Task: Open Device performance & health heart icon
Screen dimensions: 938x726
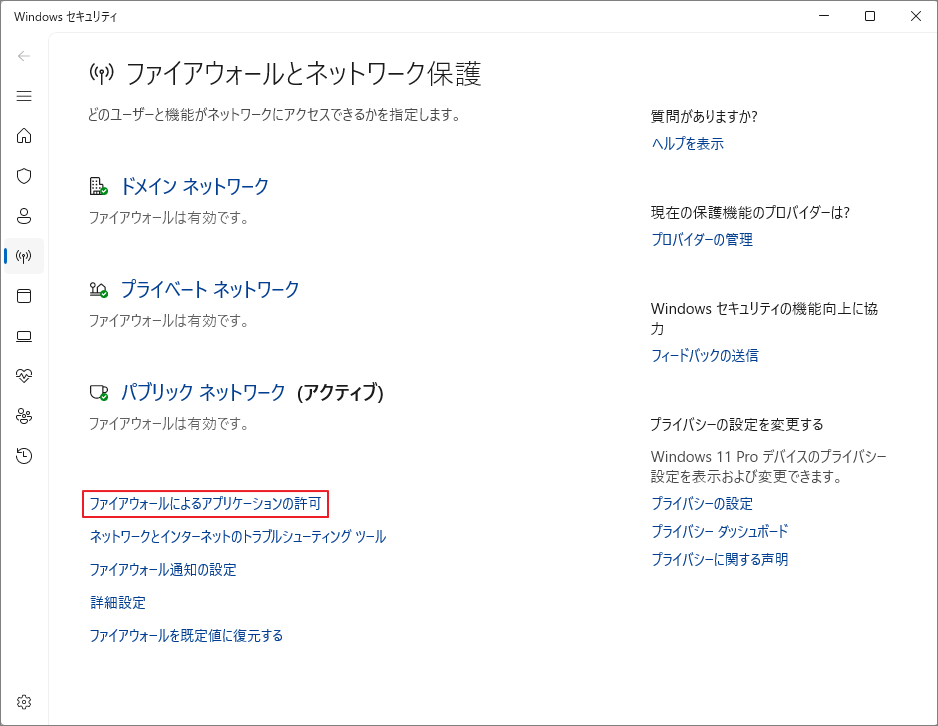Action: tap(24, 376)
